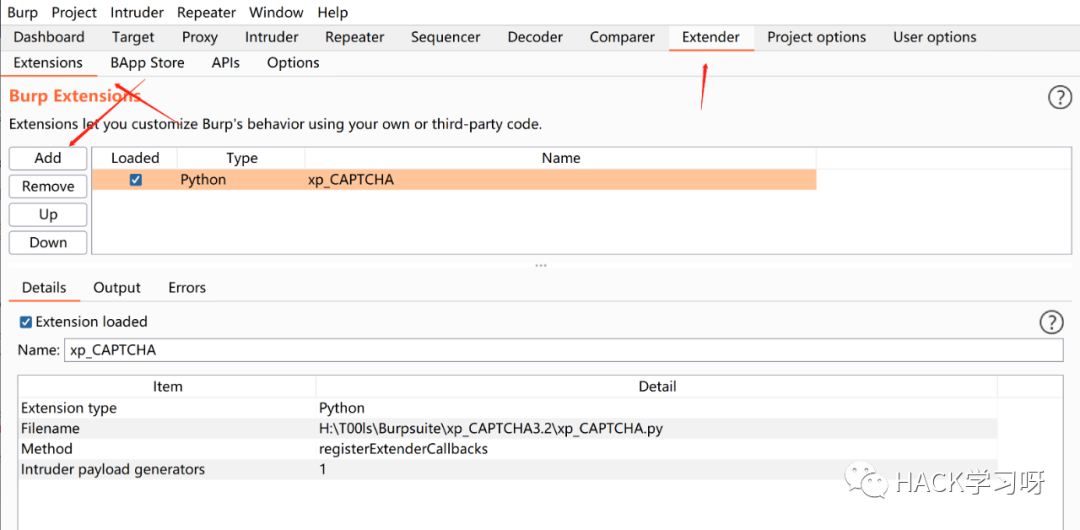Image resolution: width=1080 pixels, height=530 pixels.
Task: Open the Comparer tab
Action: [622, 37]
